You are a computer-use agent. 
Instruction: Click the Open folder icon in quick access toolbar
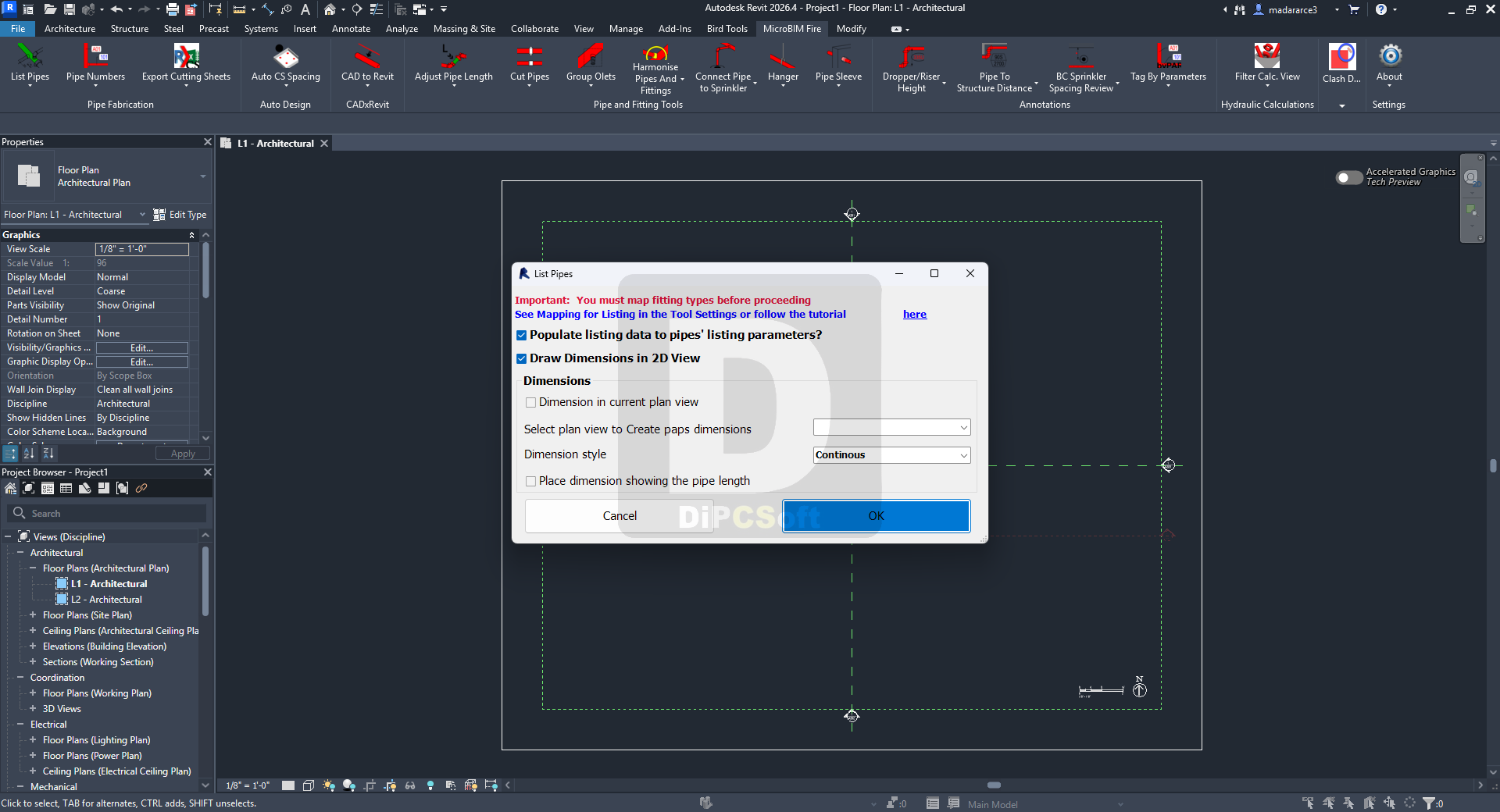(50, 9)
